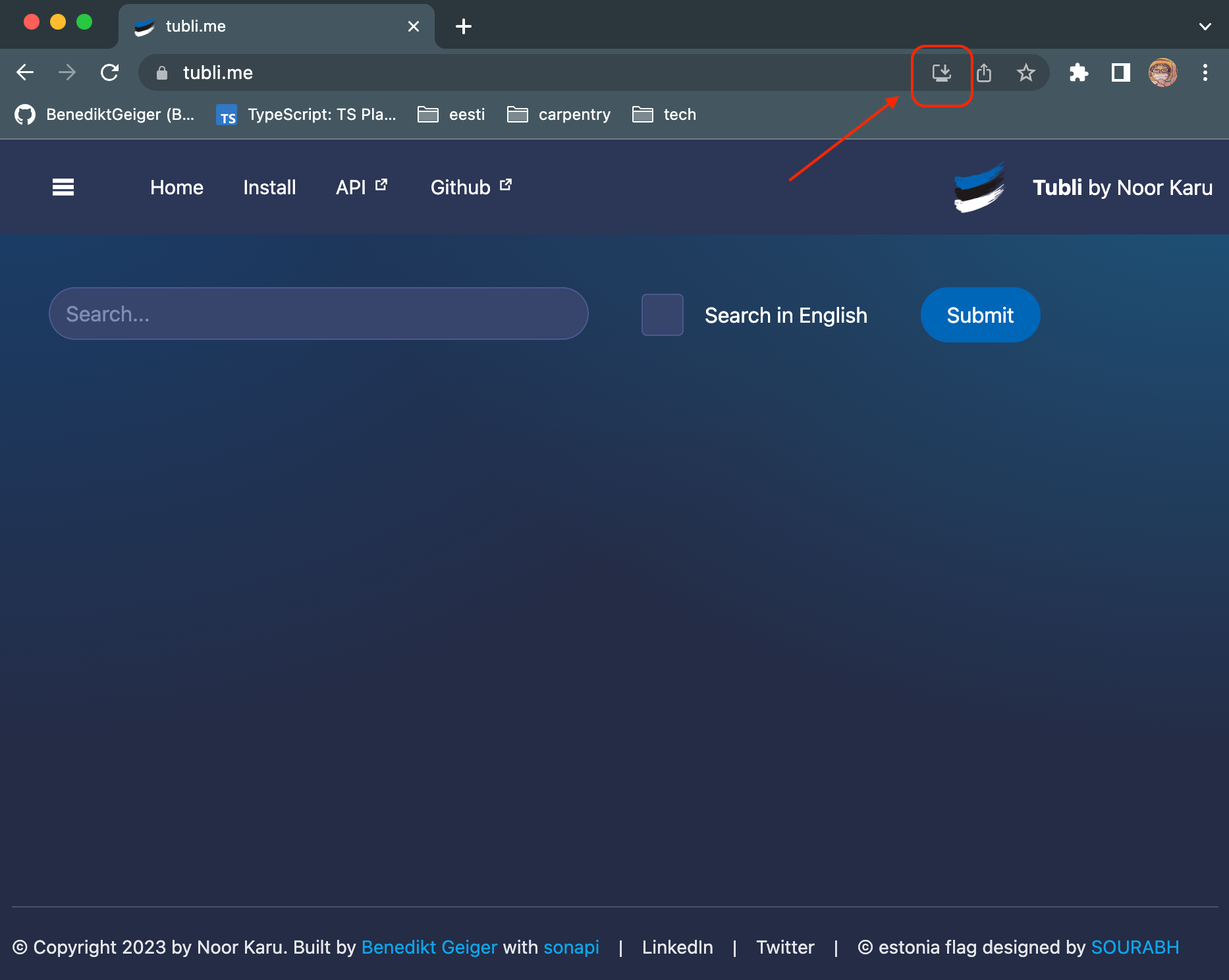Open the Chrome three-dot menu
This screenshot has width=1229, height=980.
click(1205, 73)
